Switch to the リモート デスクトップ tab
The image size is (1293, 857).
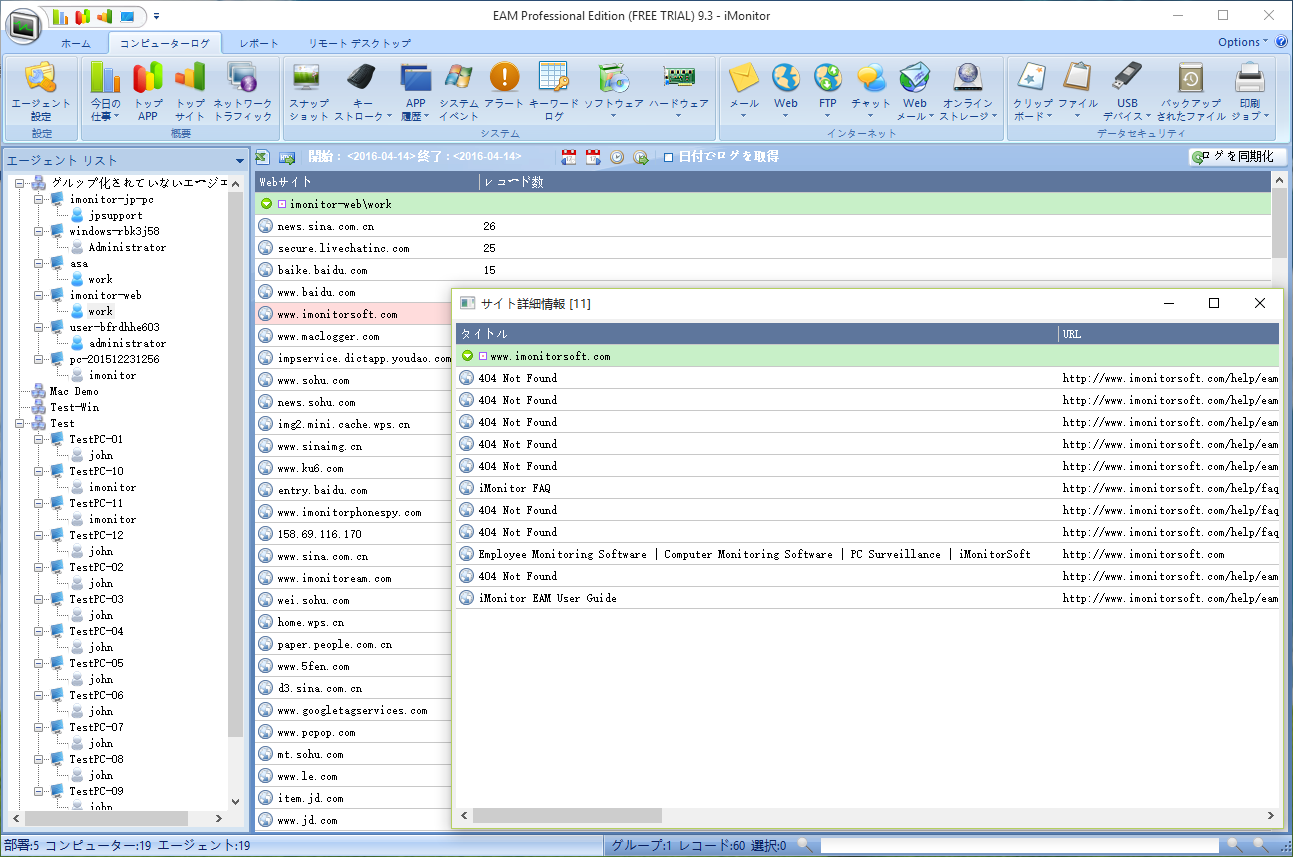coord(359,44)
